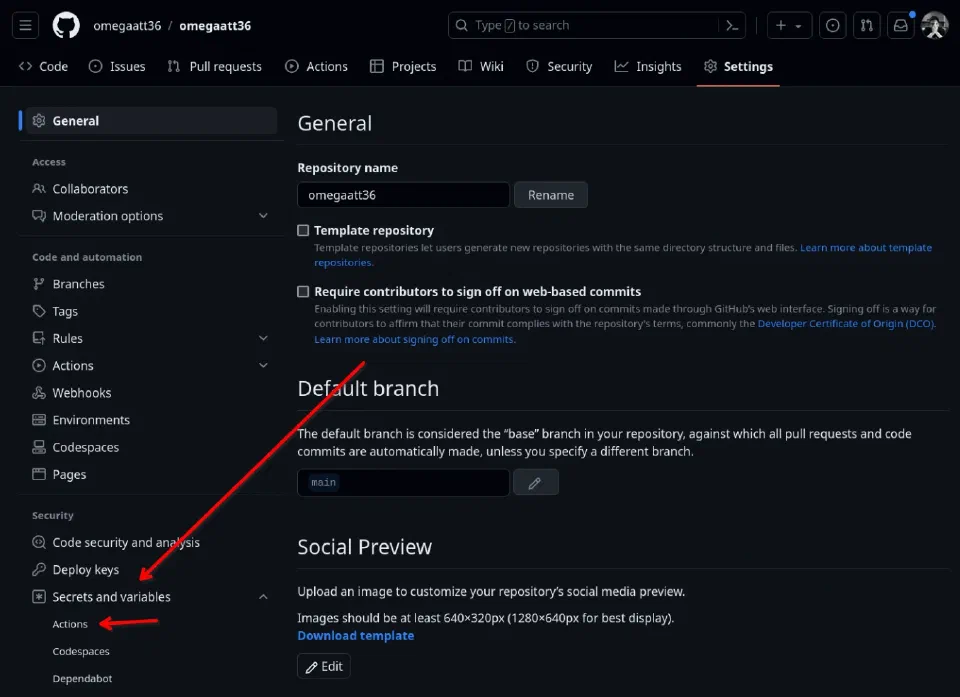
Task: Open Actions under Secrets and variables
Action: pos(70,624)
